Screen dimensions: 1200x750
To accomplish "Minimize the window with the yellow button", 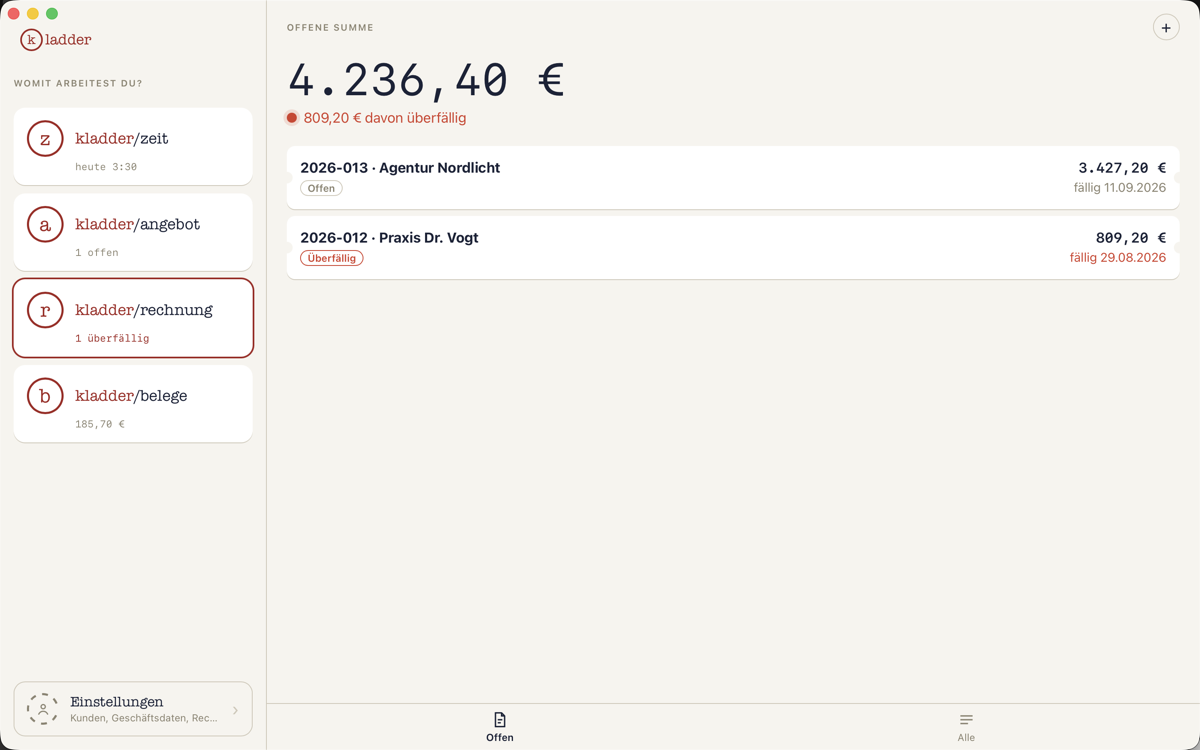I will [33, 14].
